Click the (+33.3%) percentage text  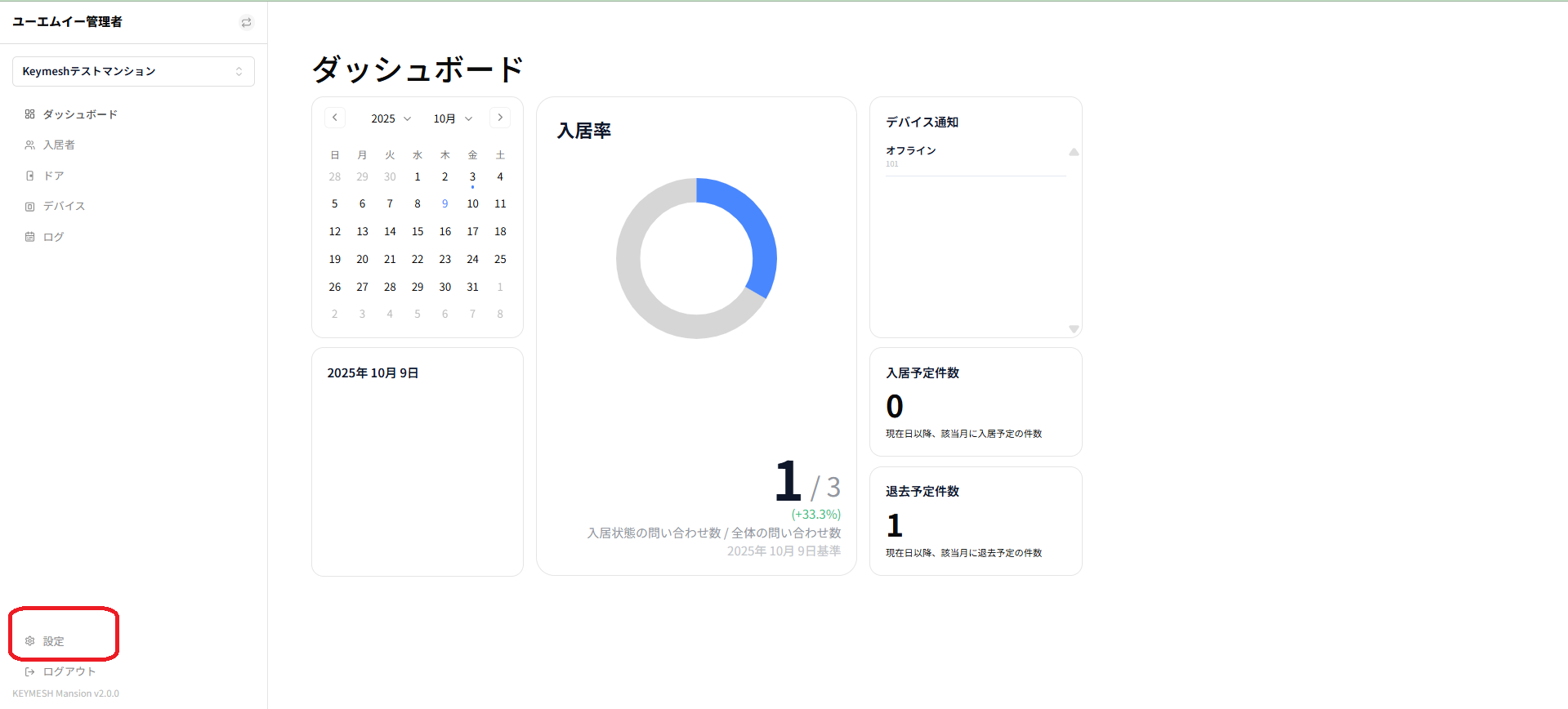[x=815, y=515]
